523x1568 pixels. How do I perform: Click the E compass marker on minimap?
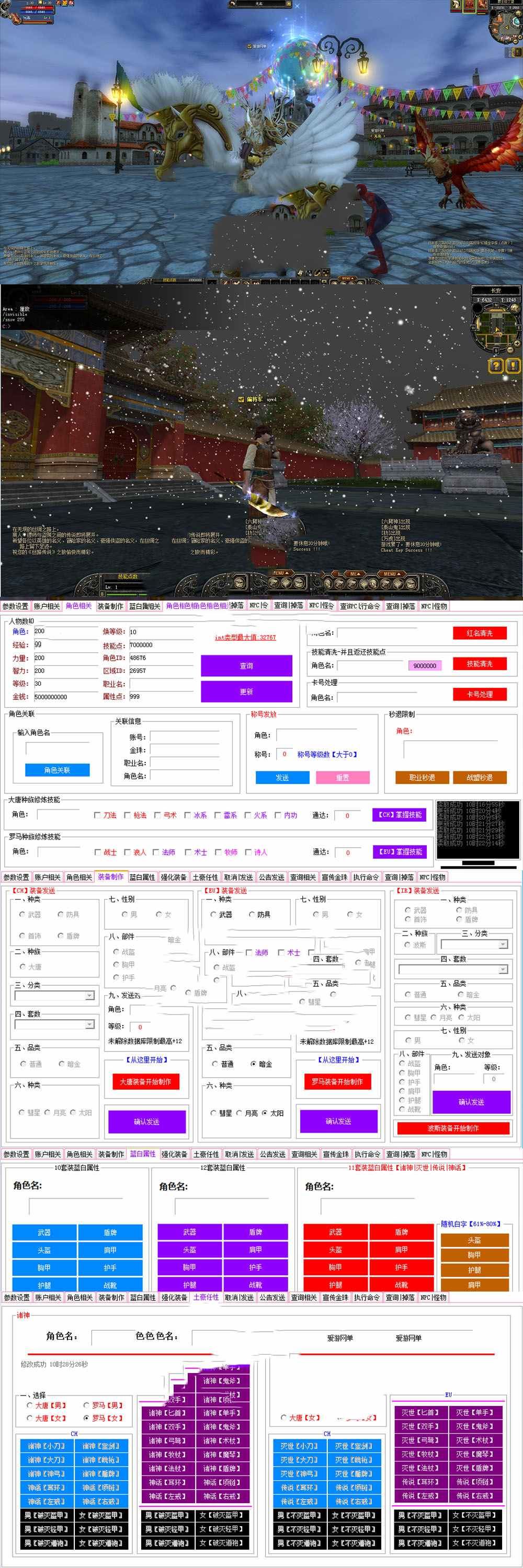click(519, 328)
